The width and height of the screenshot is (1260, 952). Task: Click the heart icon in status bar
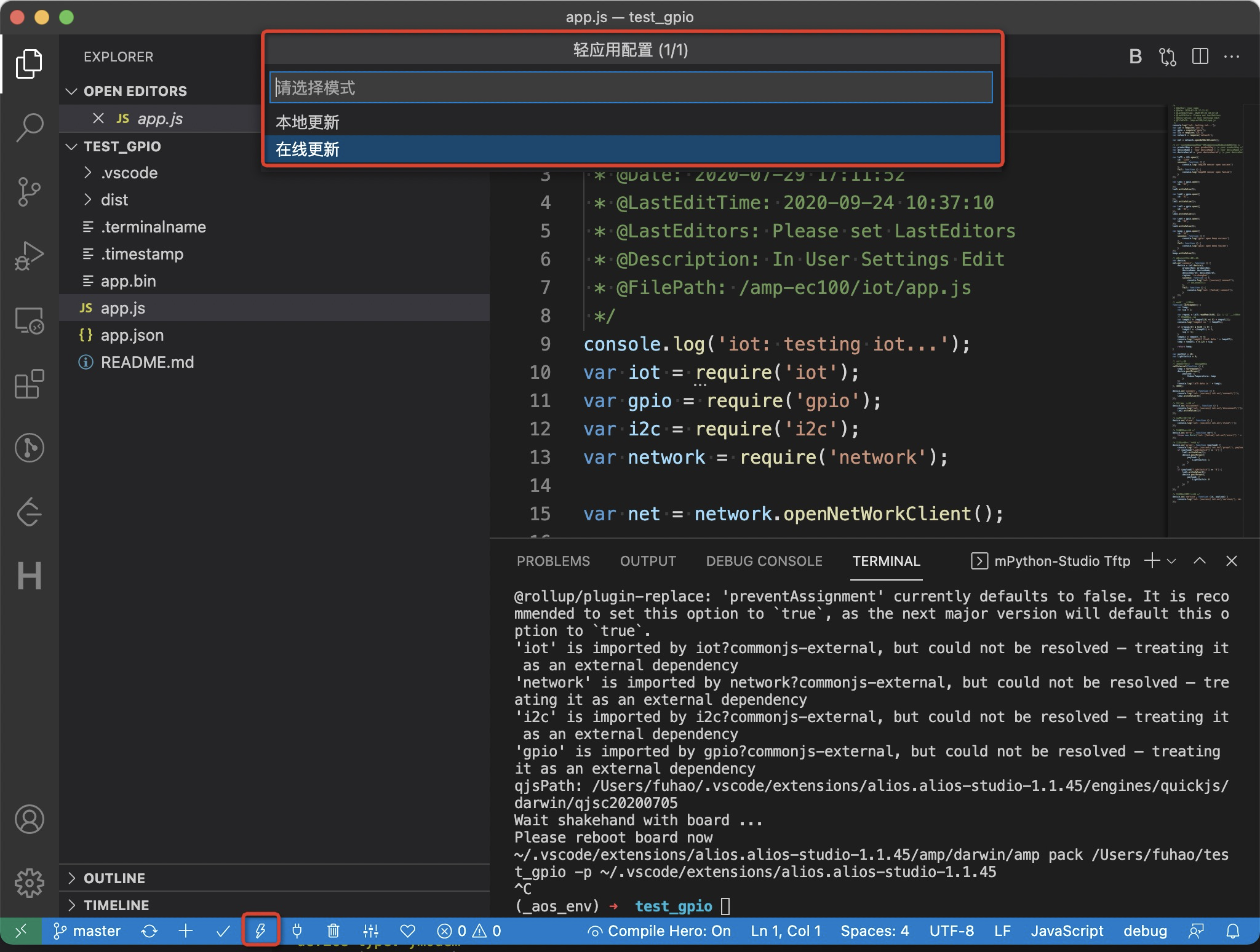click(x=407, y=931)
